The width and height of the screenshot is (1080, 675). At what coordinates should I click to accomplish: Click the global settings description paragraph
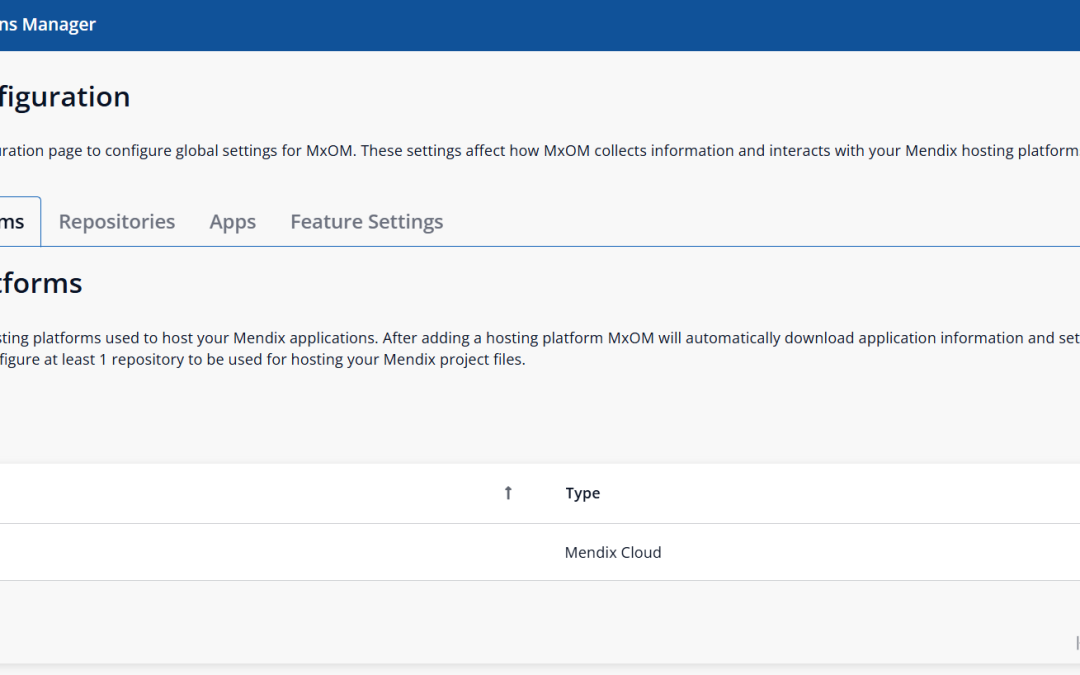click(540, 151)
